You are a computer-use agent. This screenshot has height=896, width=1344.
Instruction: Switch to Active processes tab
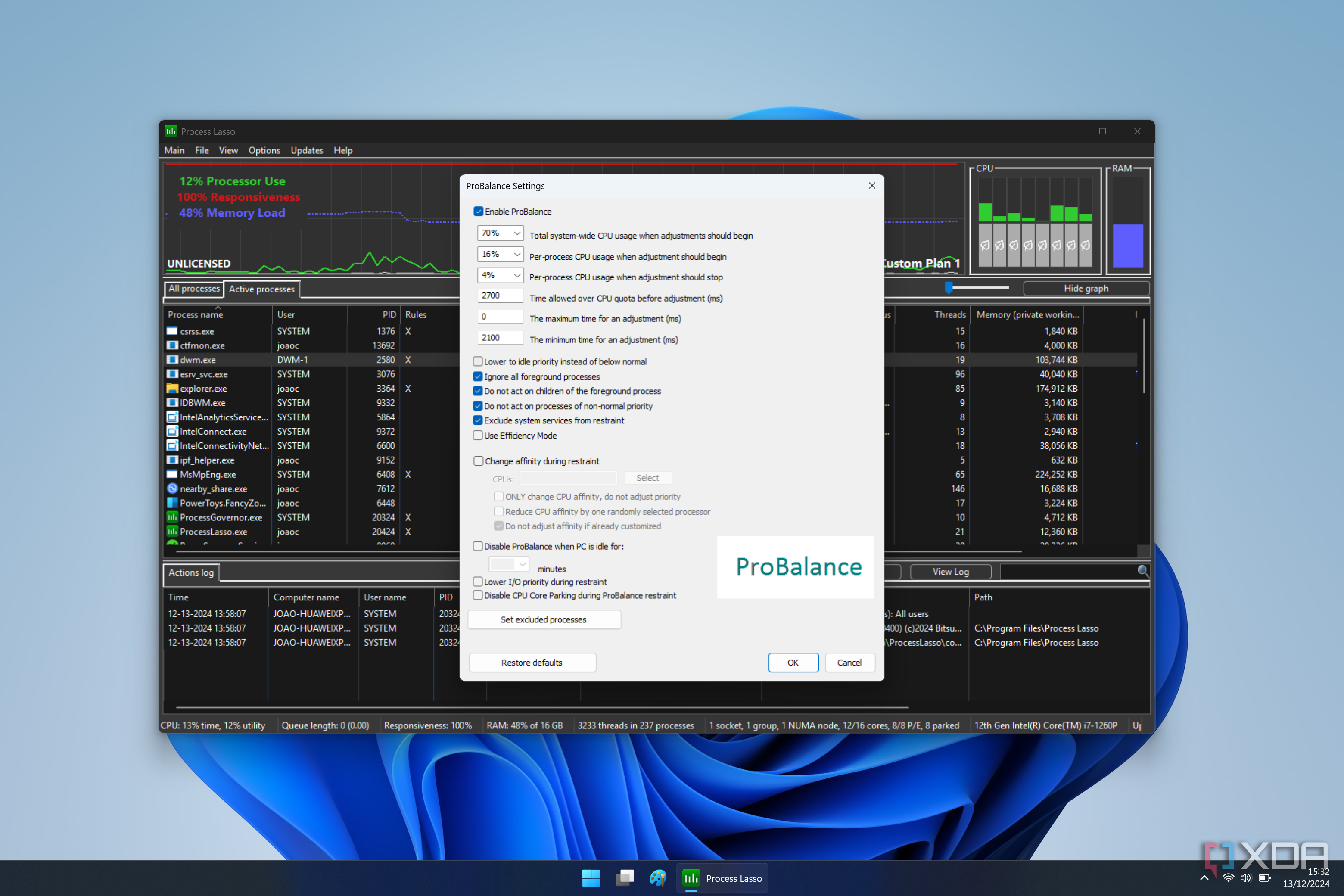pos(262,289)
